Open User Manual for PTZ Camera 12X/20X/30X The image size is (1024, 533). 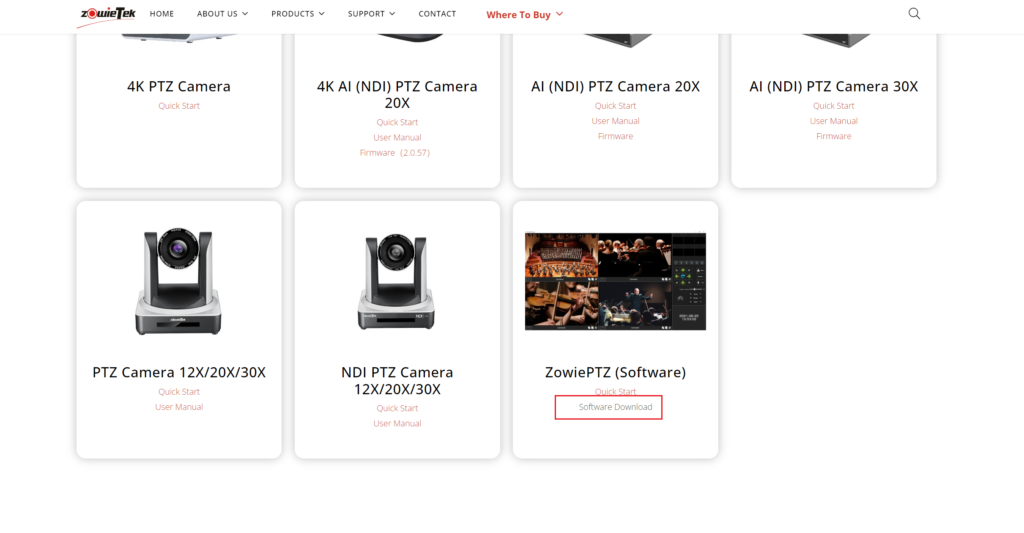(x=179, y=407)
